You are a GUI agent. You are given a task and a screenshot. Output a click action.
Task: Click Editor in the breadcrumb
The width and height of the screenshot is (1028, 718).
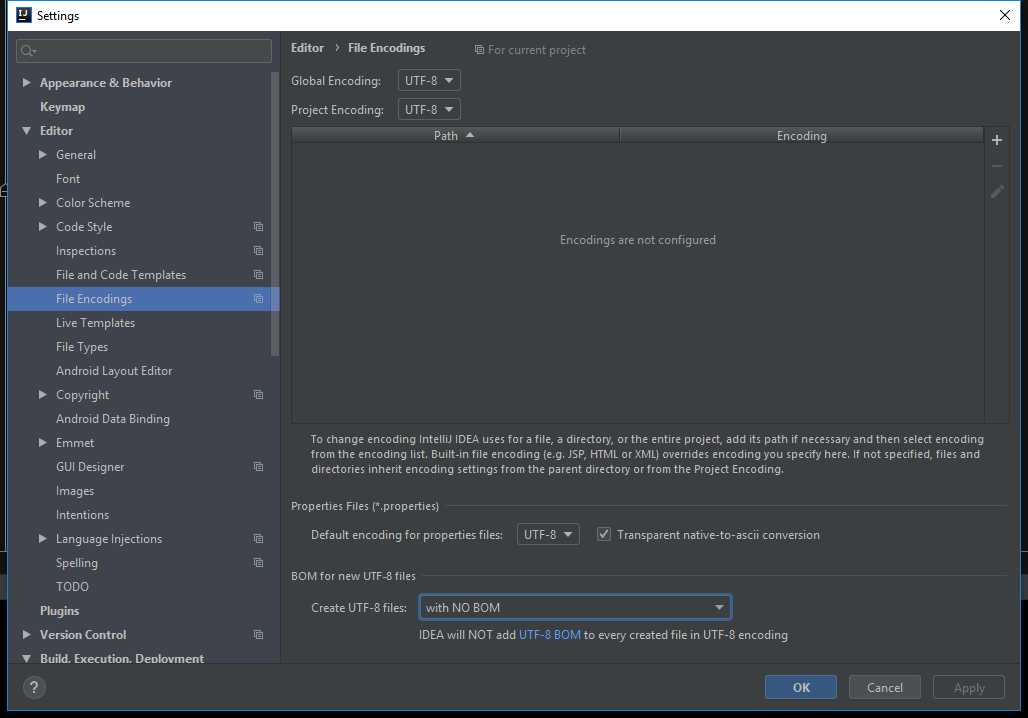coord(307,48)
